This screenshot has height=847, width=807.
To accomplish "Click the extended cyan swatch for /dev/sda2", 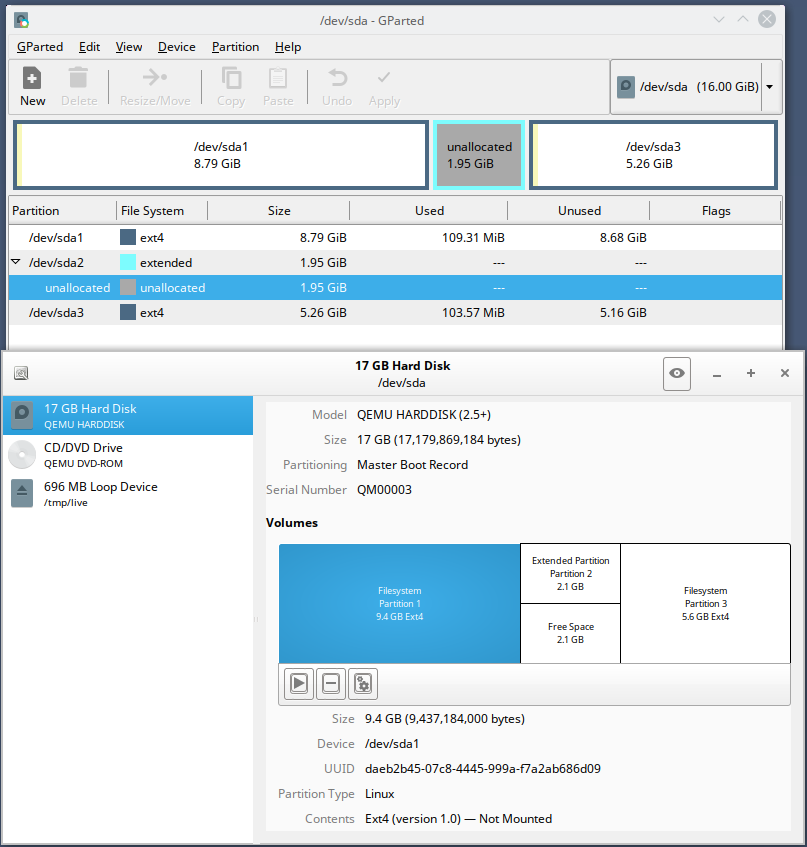I will (128, 262).
